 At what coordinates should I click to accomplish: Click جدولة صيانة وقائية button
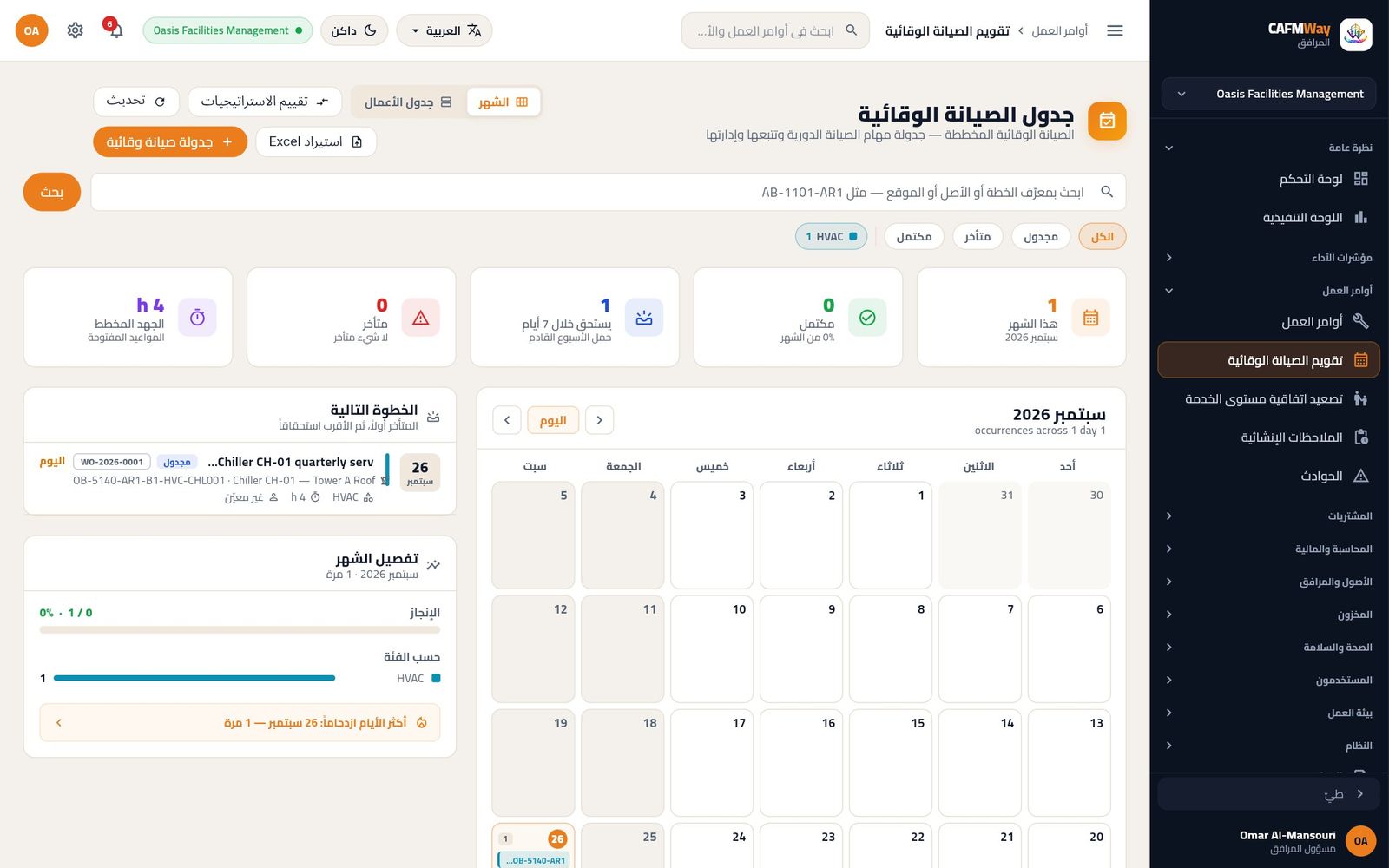(170, 141)
